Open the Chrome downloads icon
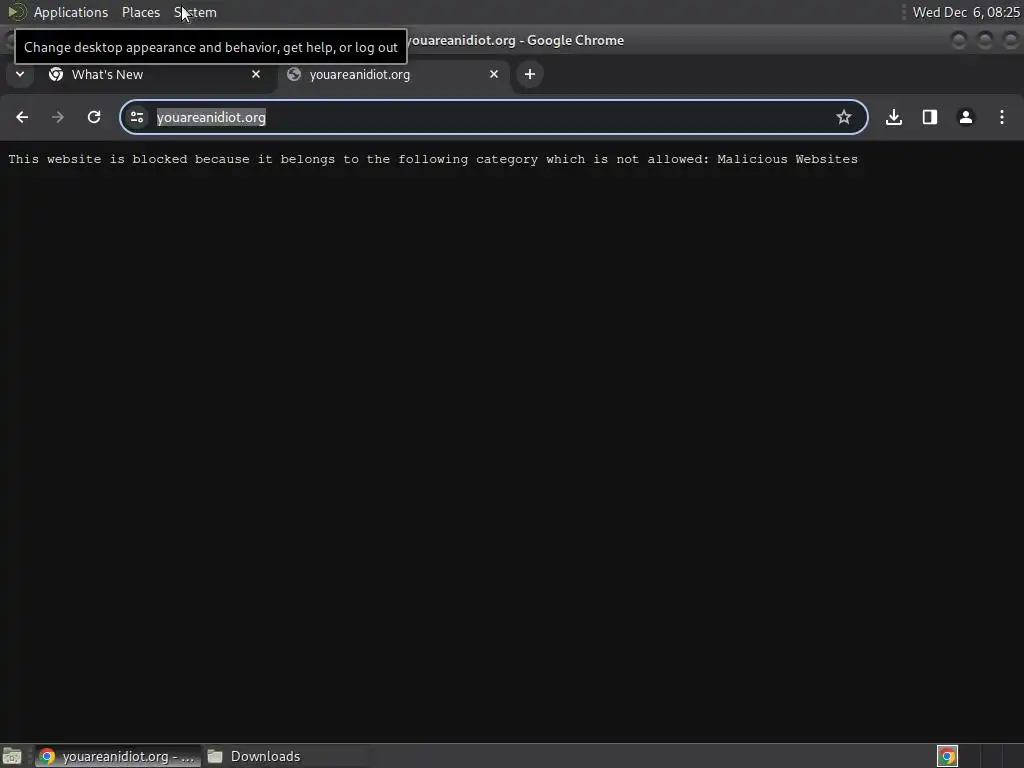Screen dimensions: 1024x768 click(894, 117)
